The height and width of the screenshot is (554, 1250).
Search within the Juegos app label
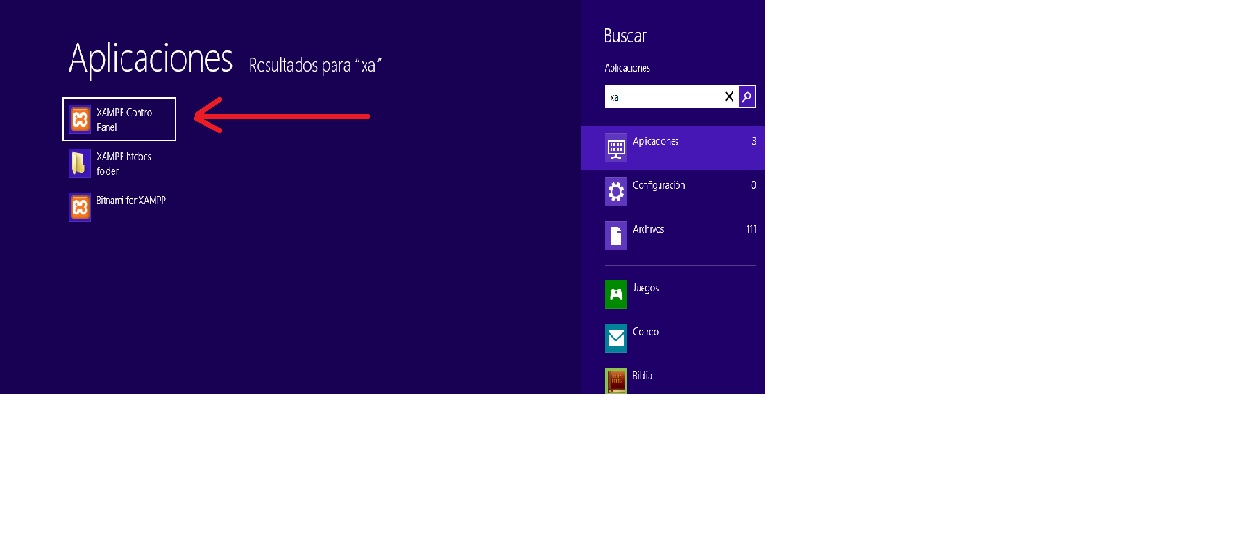(646, 288)
